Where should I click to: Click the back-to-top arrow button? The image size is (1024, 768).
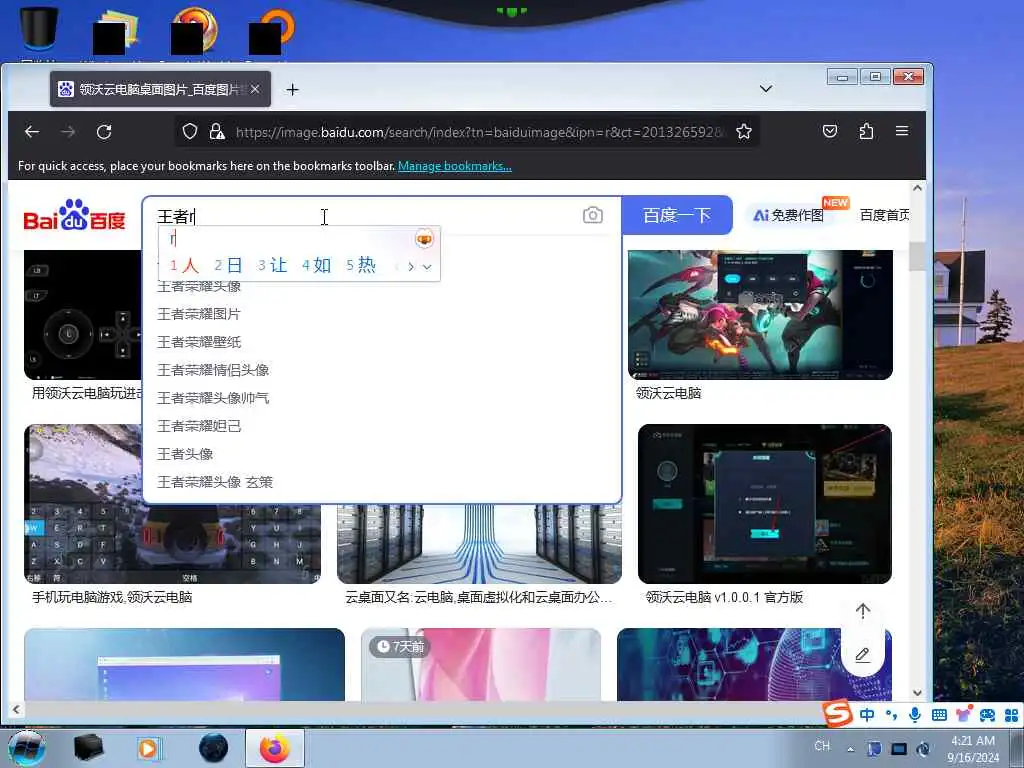coord(863,611)
